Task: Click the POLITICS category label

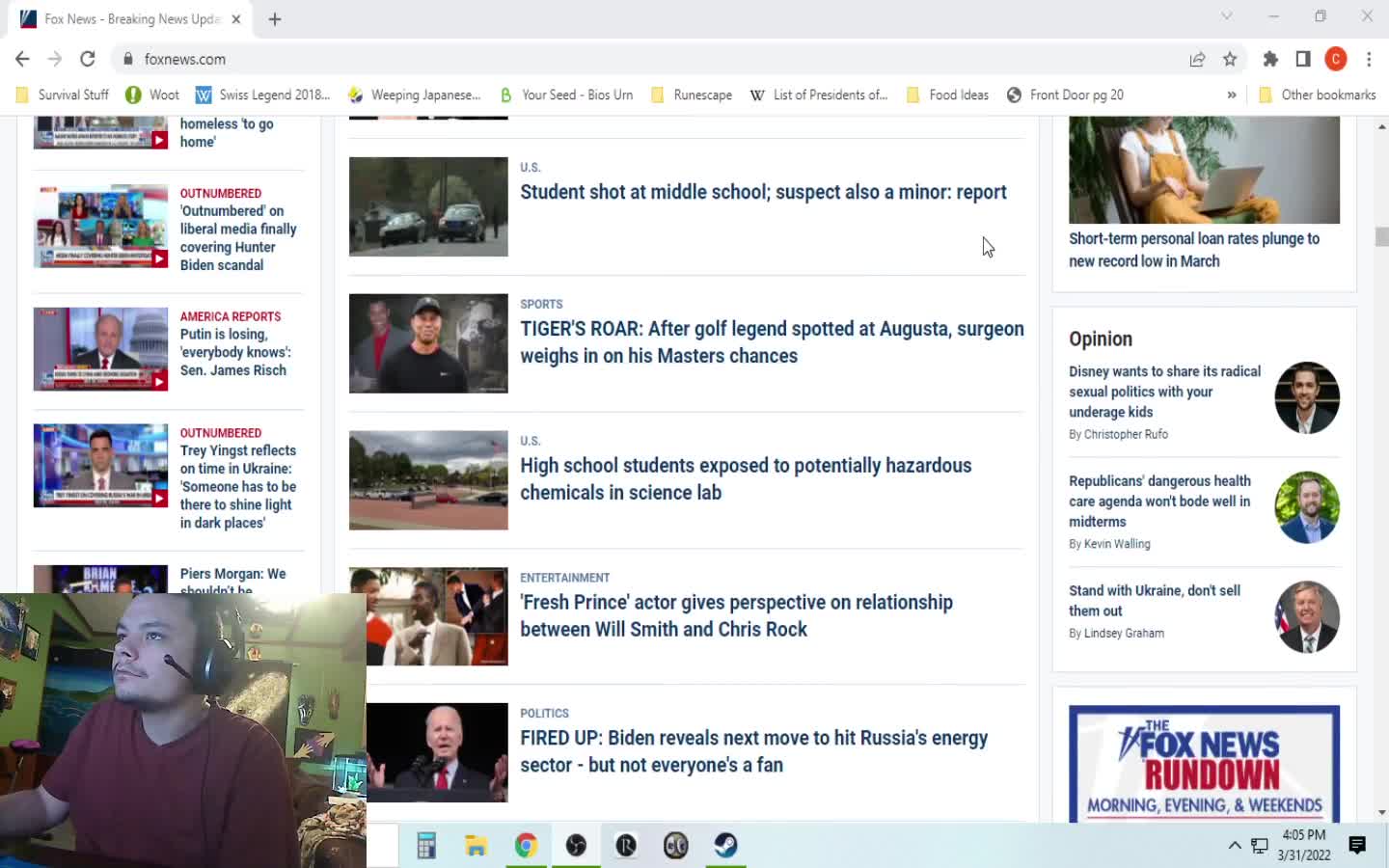Action: click(x=544, y=714)
